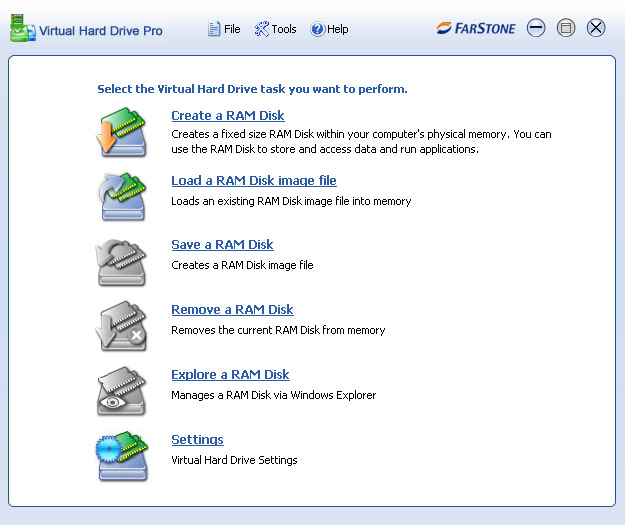Select the Save a RAM Disk link
The height and width of the screenshot is (525, 625).
[222, 244]
